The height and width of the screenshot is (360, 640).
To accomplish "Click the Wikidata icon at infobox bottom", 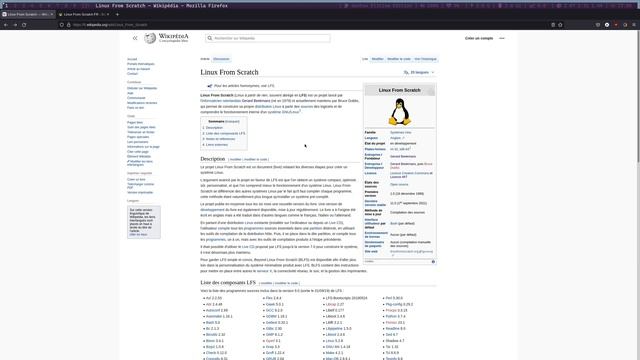I will (x=433, y=262).
